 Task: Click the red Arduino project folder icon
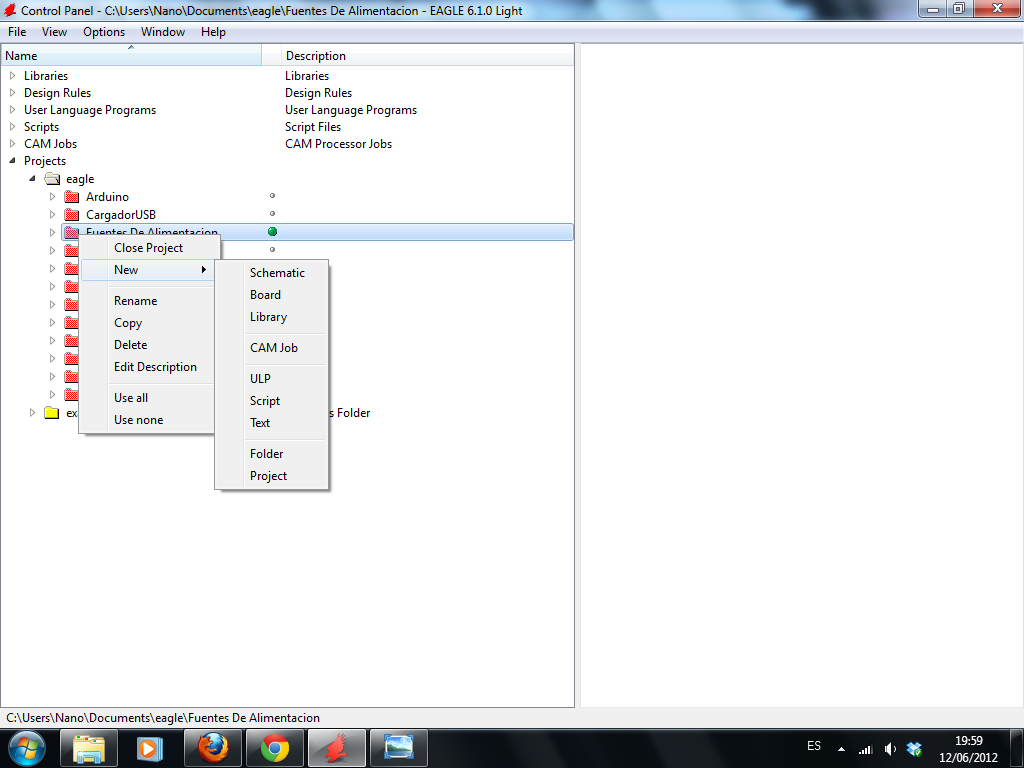pos(71,197)
